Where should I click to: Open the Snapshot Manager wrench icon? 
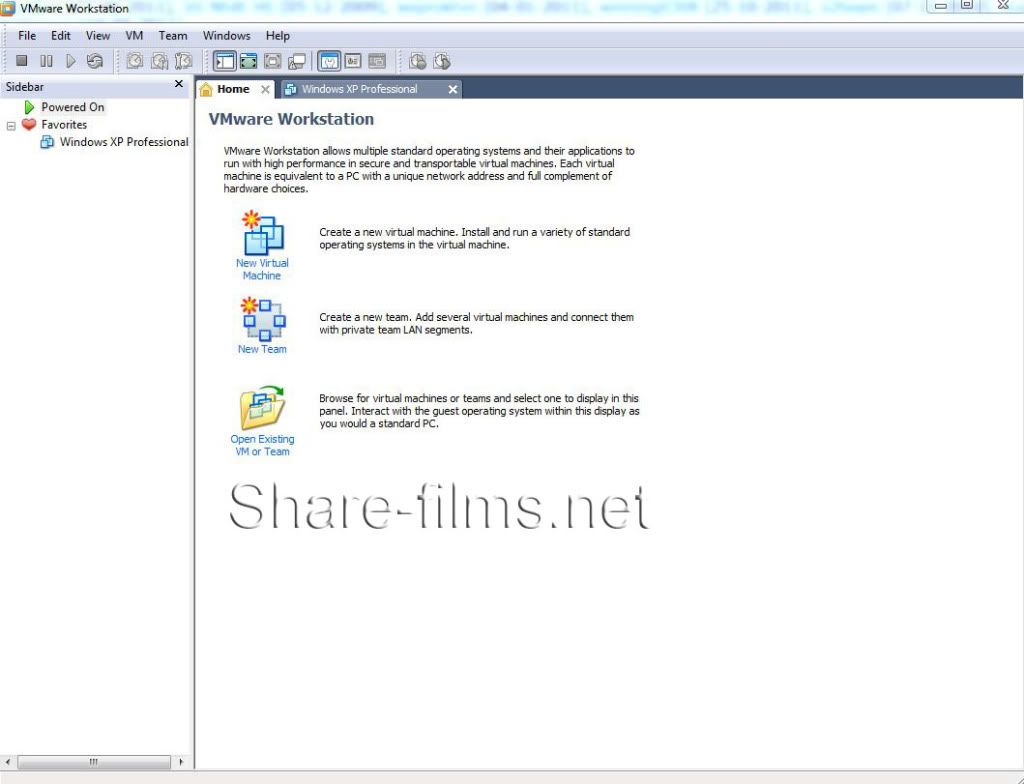pos(184,61)
